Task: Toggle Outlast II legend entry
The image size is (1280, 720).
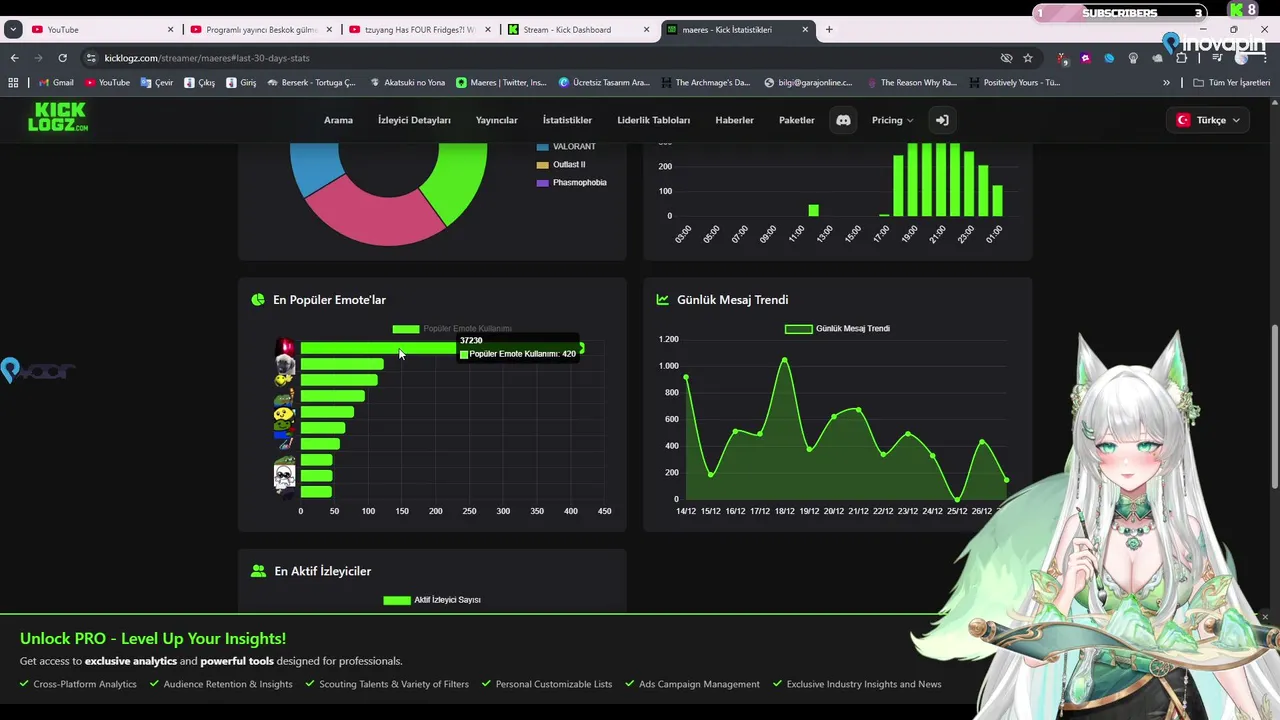Action: [x=561, y=165]
